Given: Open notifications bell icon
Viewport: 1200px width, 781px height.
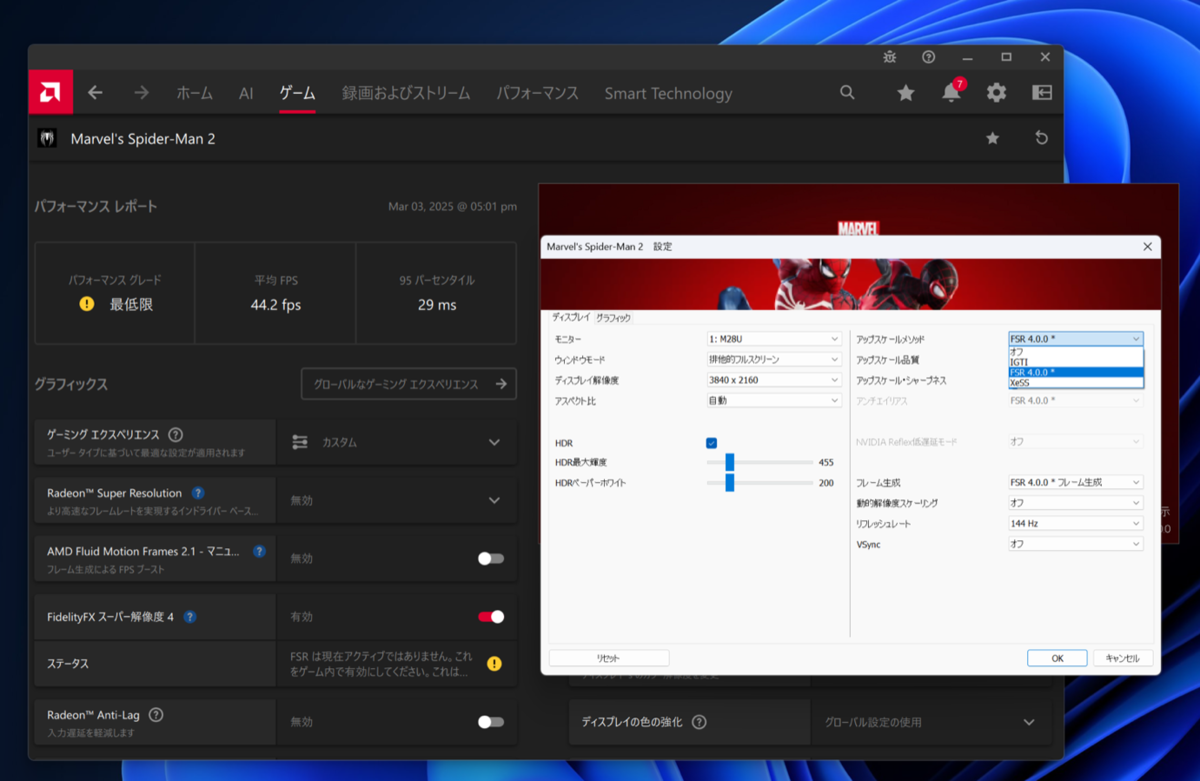Looking at the screenshot, I should pyautogui.click(x=951, y=93).
